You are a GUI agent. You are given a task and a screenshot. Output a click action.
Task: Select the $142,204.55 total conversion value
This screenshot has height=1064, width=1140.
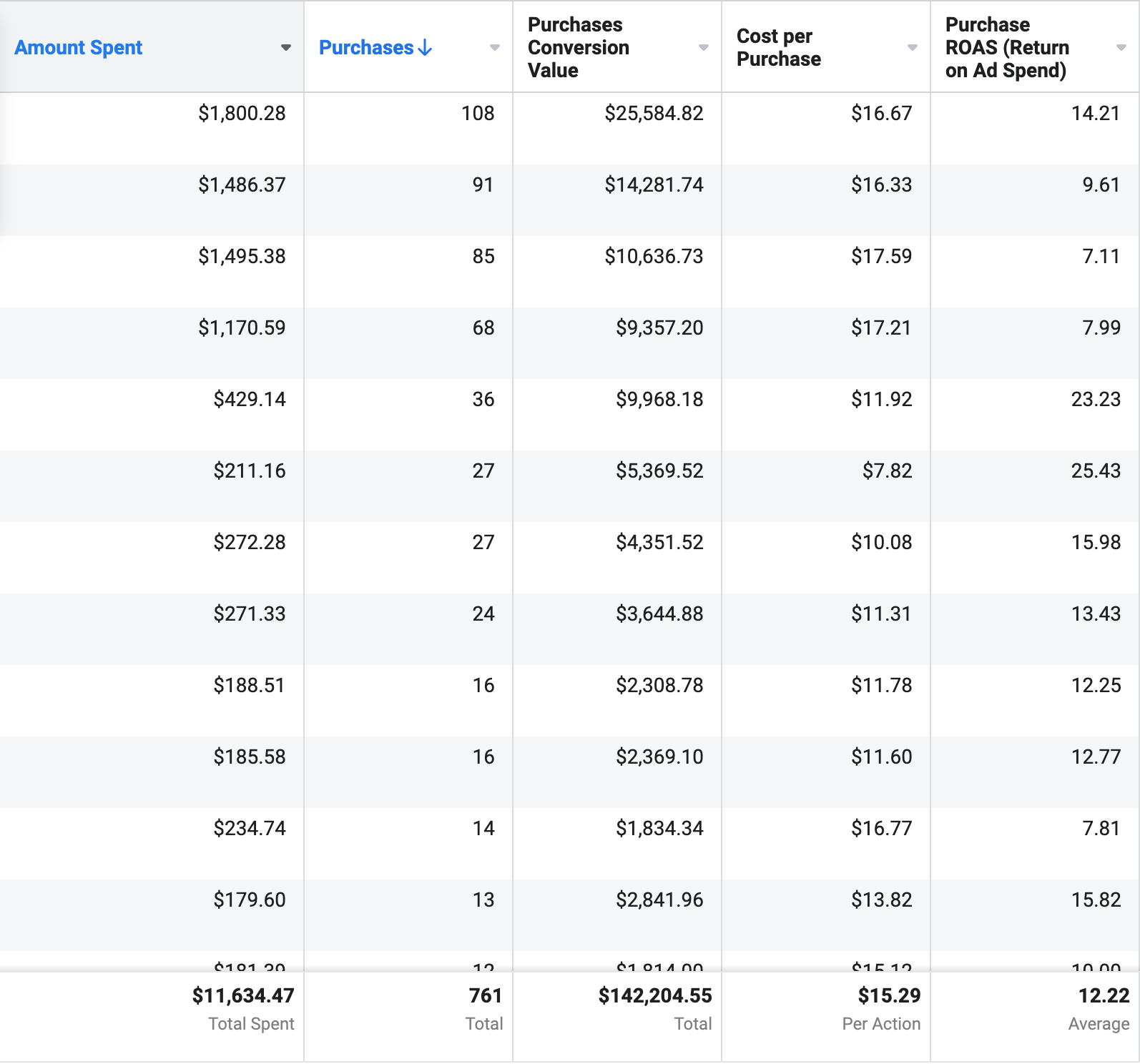click(655, 996)
